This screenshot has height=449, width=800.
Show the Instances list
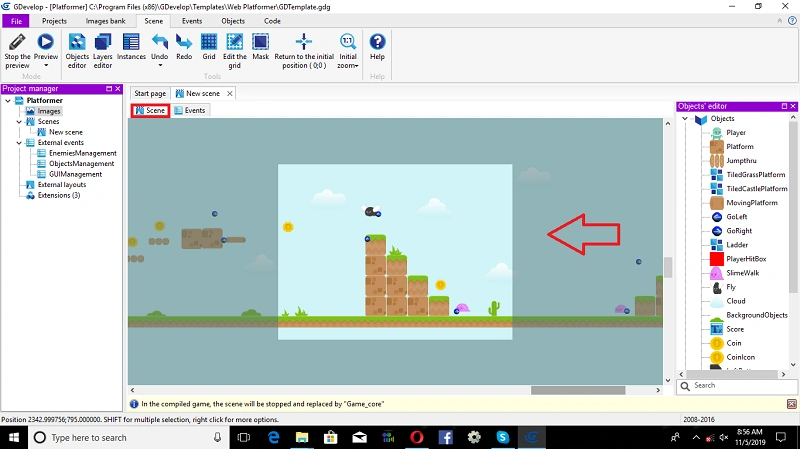click(x=131, y=47)
